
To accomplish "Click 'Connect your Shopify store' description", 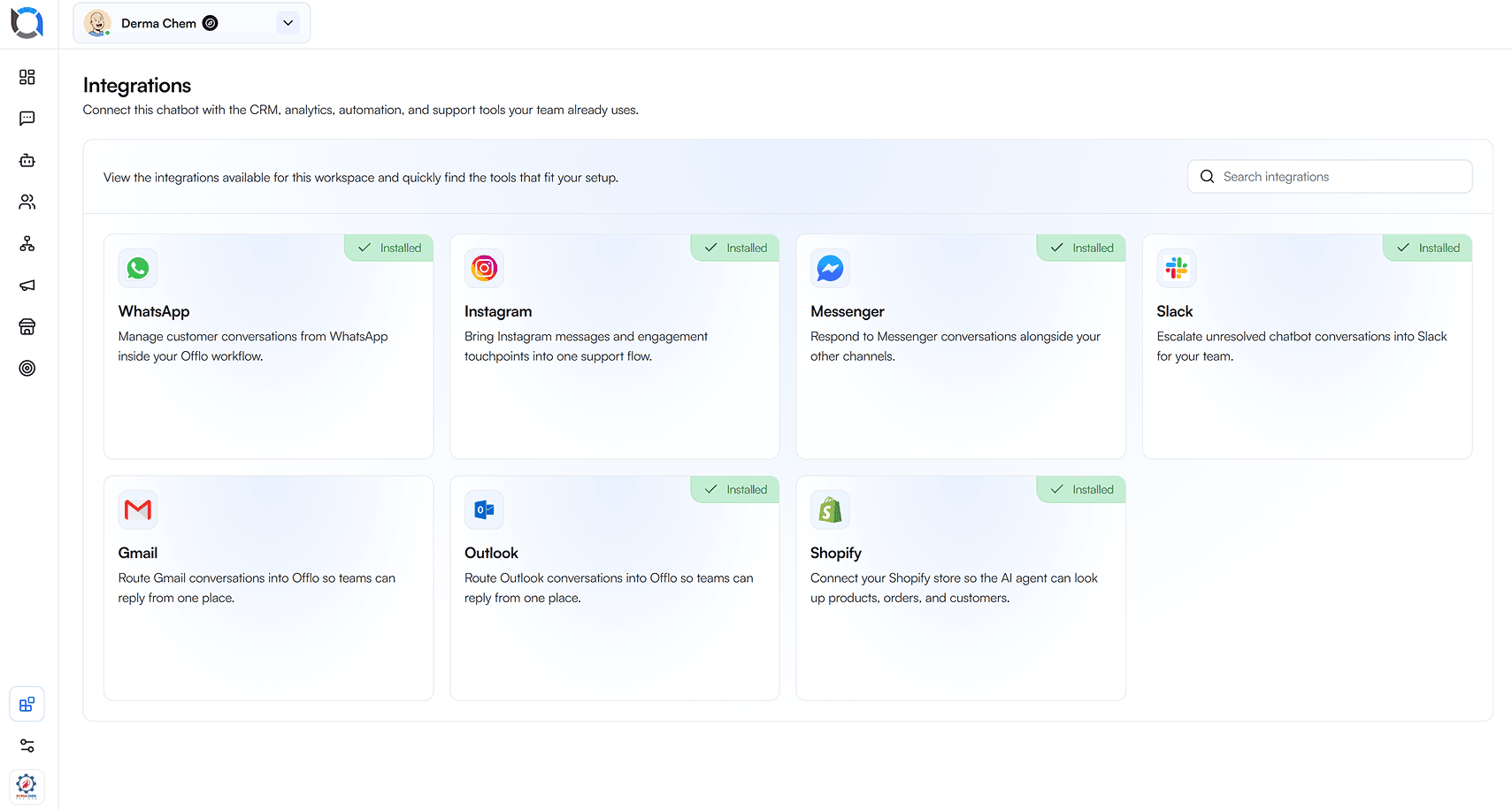I will tap(954, 588).
